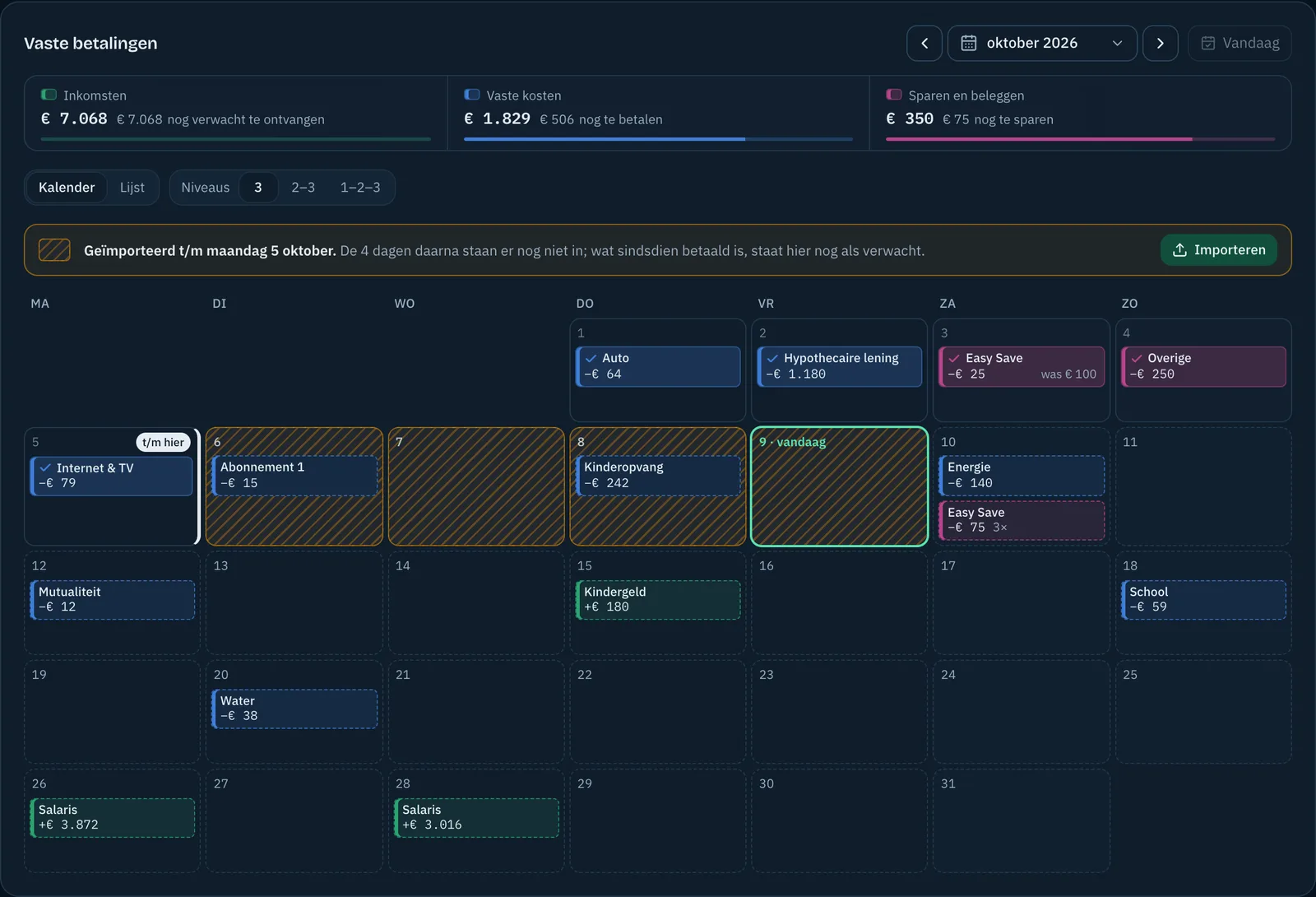The image size is (1316, 897).
Task: Click the striped import-warning icon
Action: [x=54, y=250]
